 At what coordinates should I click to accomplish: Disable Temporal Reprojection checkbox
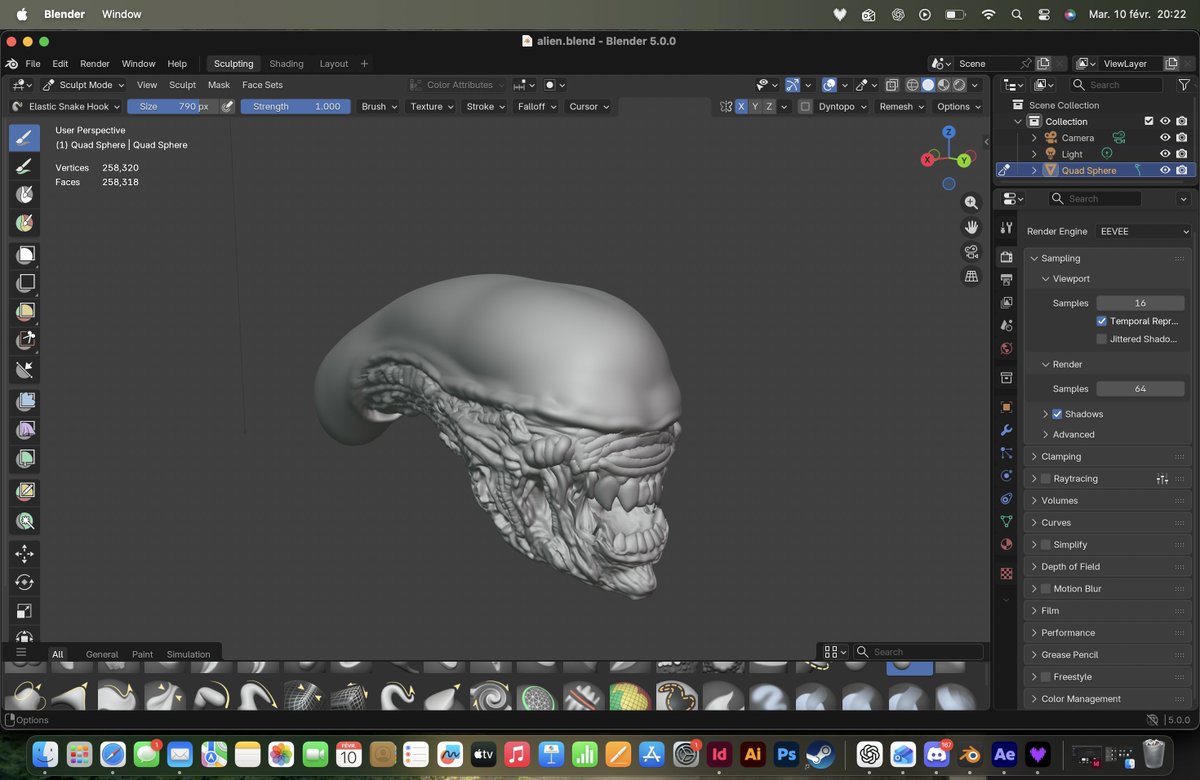(x=1101, y=321)
